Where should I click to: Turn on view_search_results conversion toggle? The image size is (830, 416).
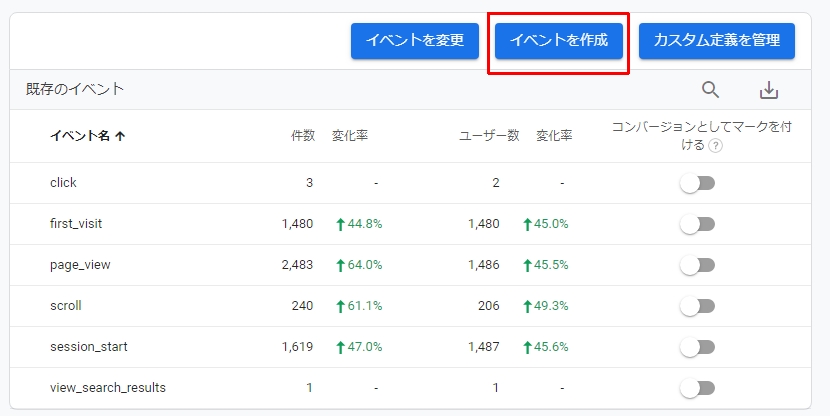pos(697,388)
